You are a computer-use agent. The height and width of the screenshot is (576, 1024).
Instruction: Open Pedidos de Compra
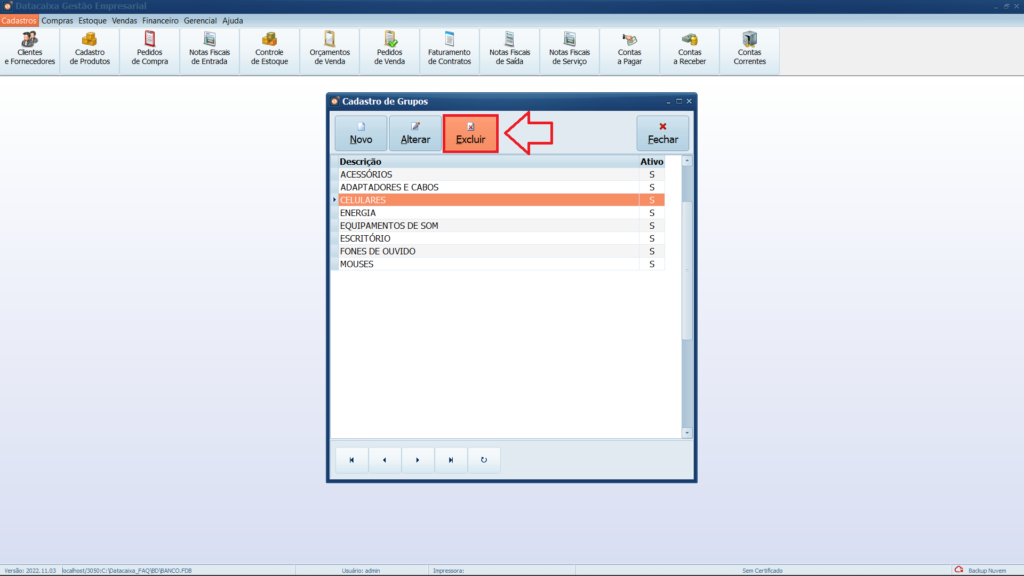coord(150,49)
